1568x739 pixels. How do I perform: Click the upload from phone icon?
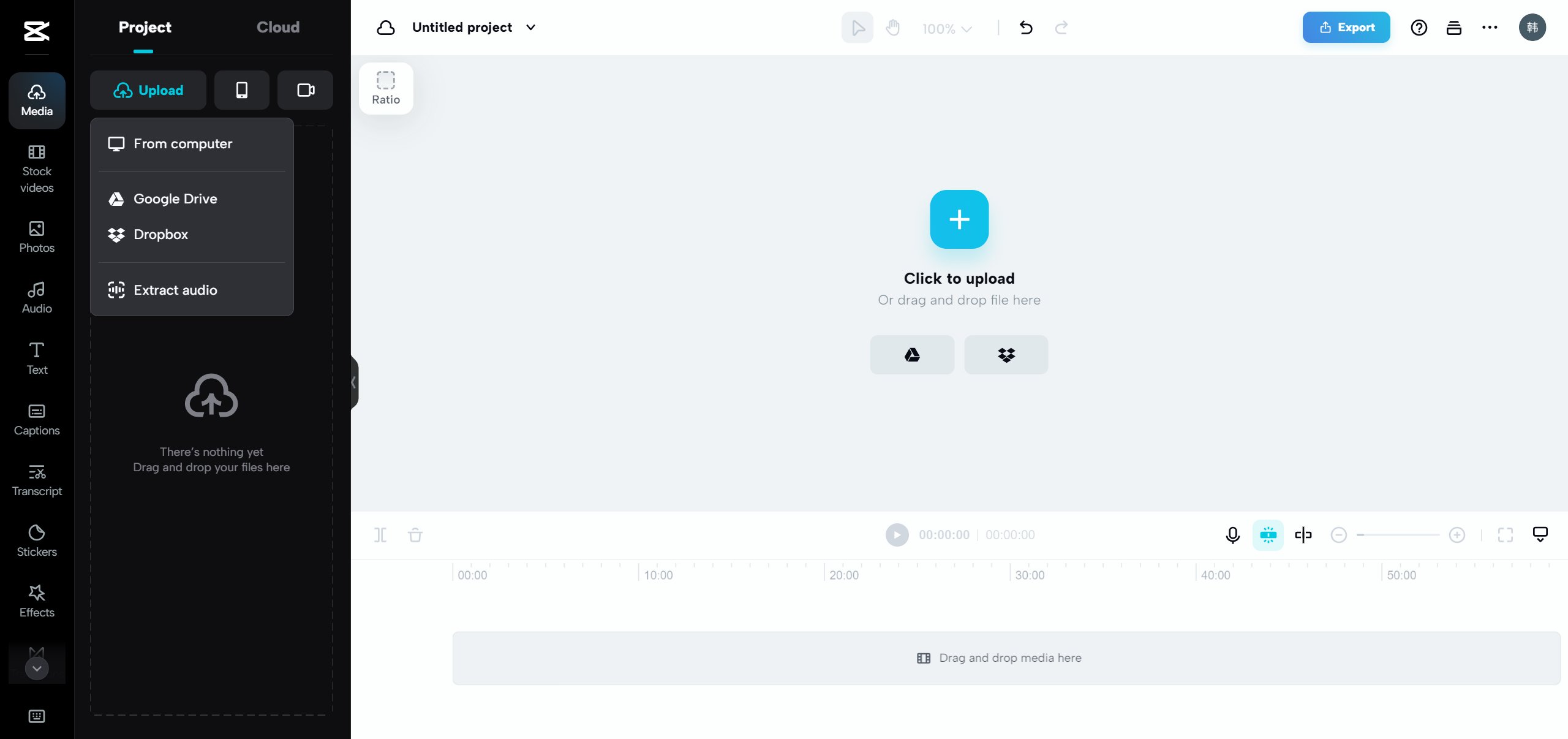pyautogui.click(x=242, y=90)
